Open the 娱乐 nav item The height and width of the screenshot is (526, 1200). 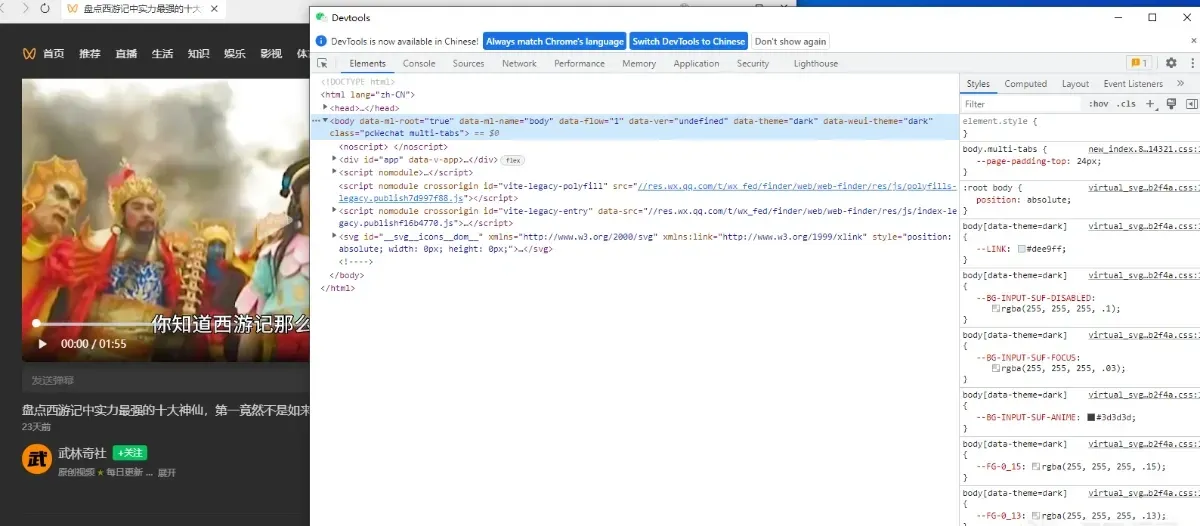[234, 53]
